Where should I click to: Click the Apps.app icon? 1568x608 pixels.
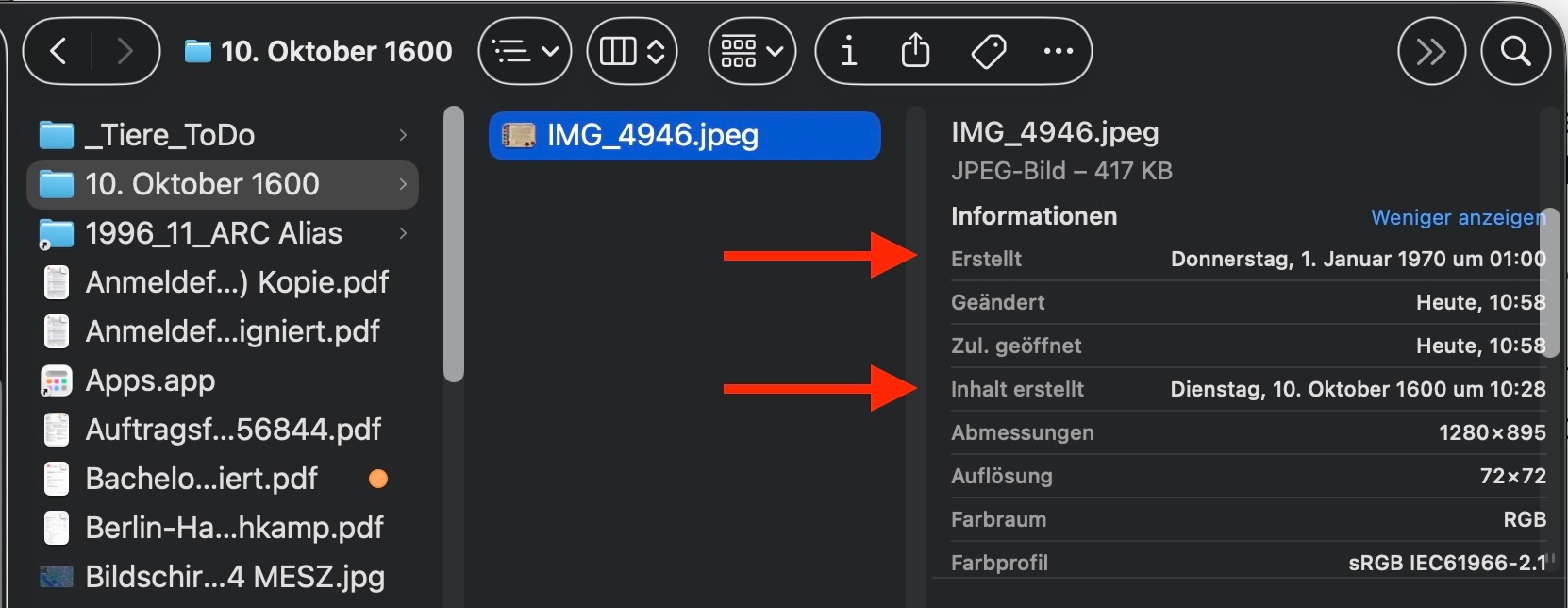(x=57, y=380)
